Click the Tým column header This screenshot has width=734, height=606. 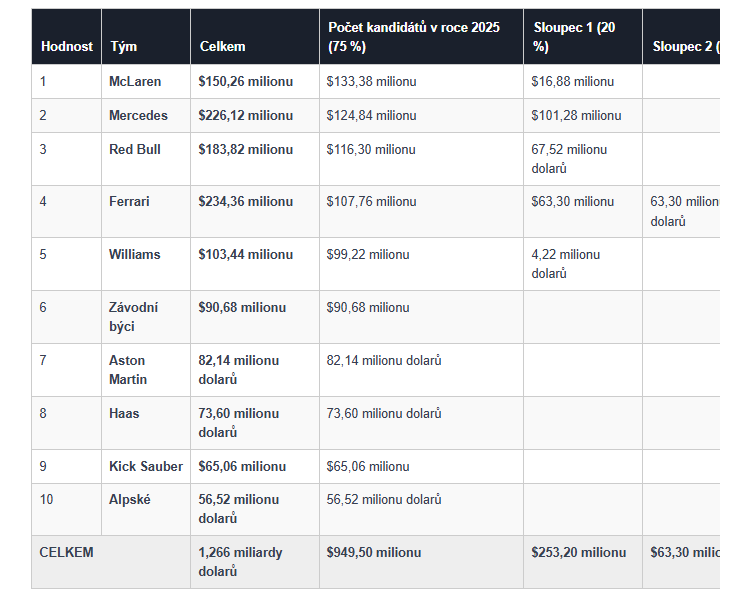pyautogui.click(x=124, y=47)
